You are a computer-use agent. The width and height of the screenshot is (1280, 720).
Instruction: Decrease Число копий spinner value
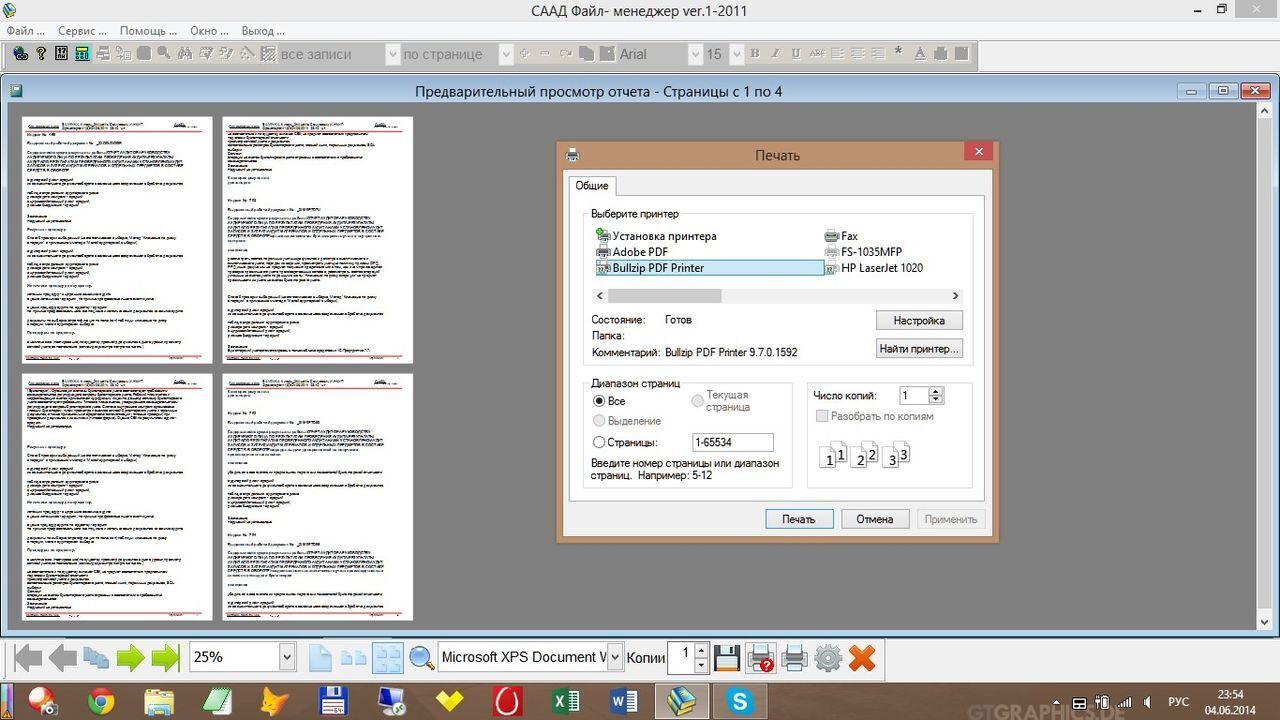[x=936, y=400]
